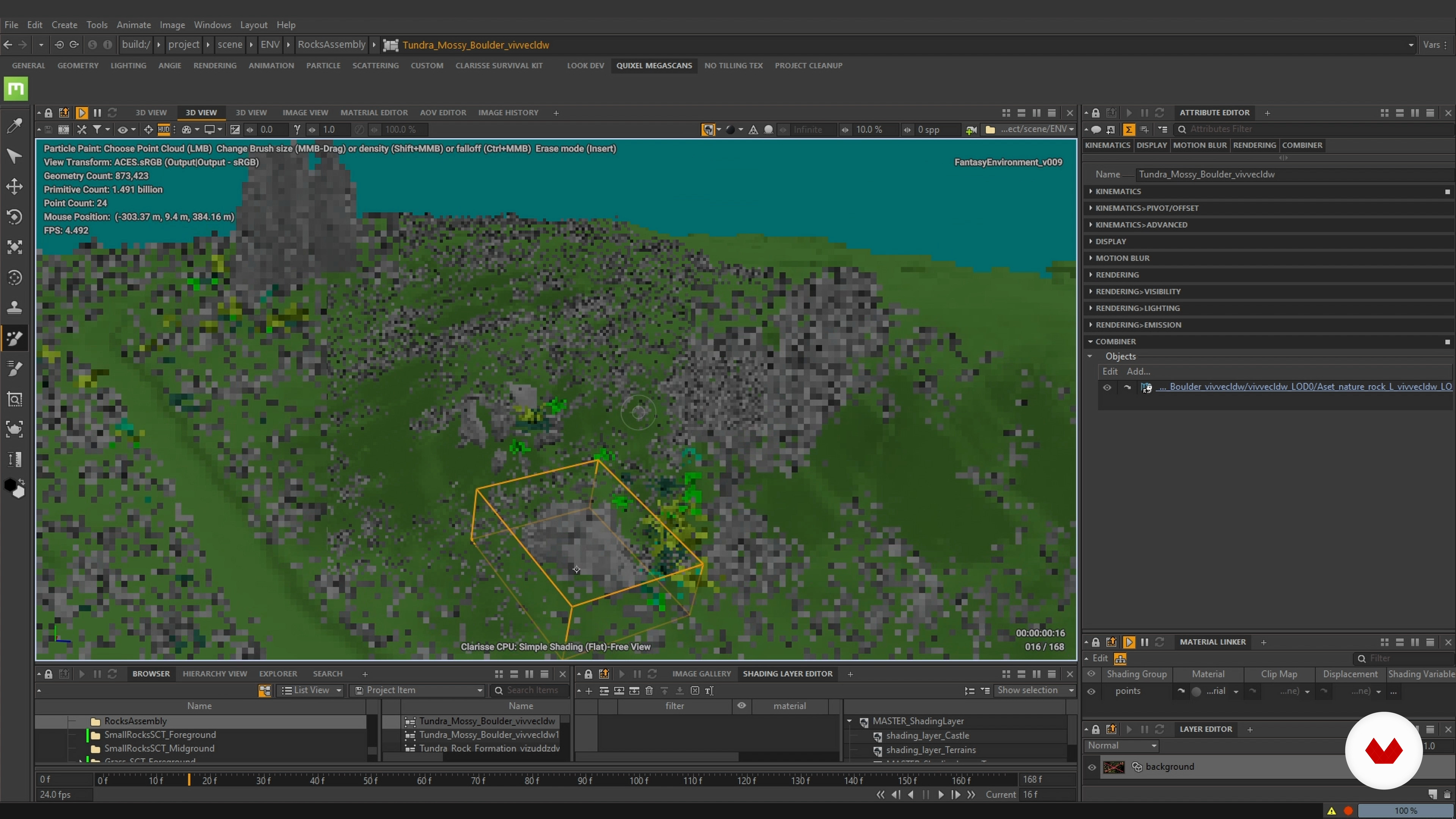Viewport: 1456px width, 819px height.
Task: Open the Show selection dropdown
Action: point(1034,691)
